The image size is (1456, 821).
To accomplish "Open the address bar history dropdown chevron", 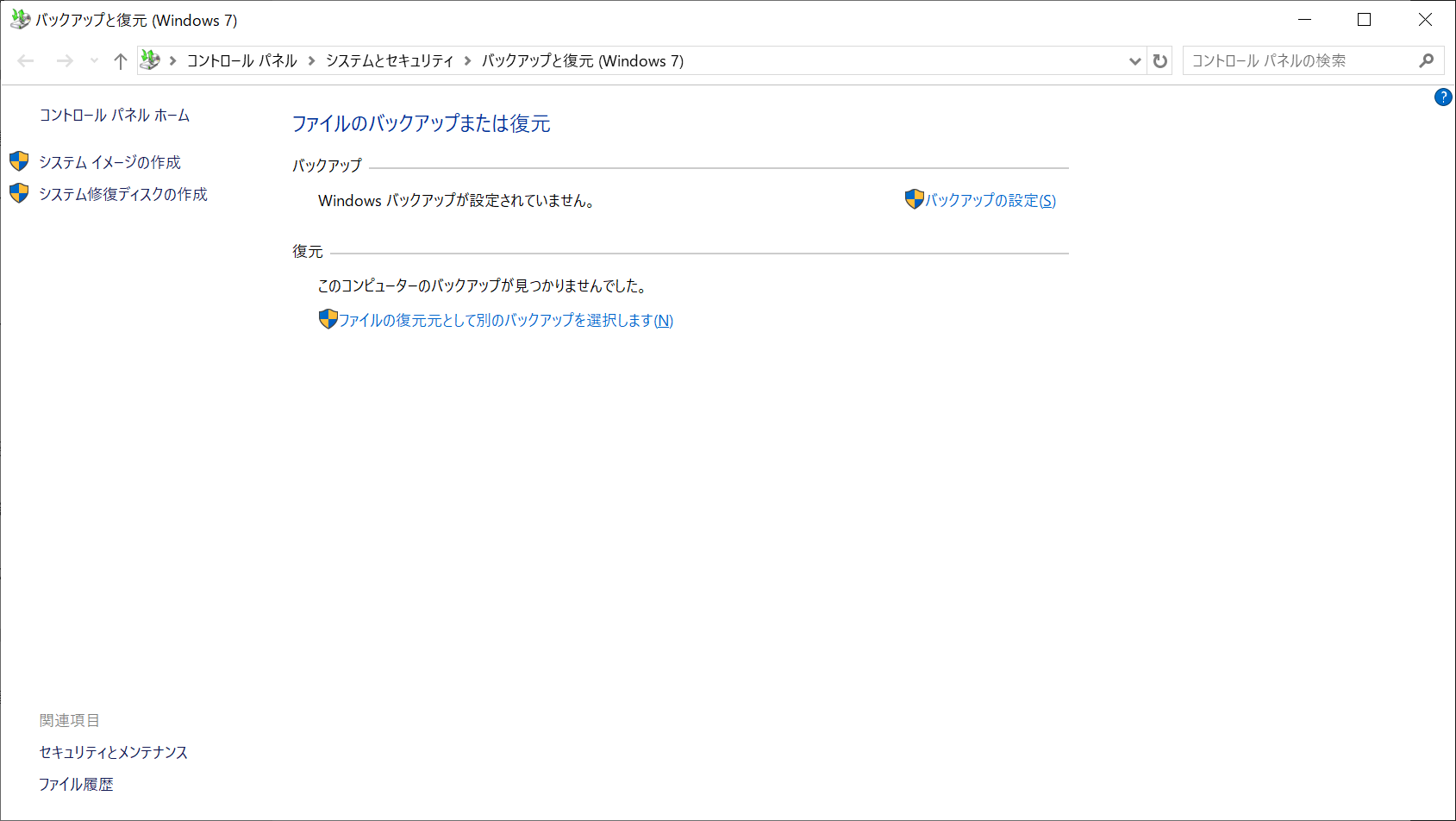I will click(x=1135, y=60).
